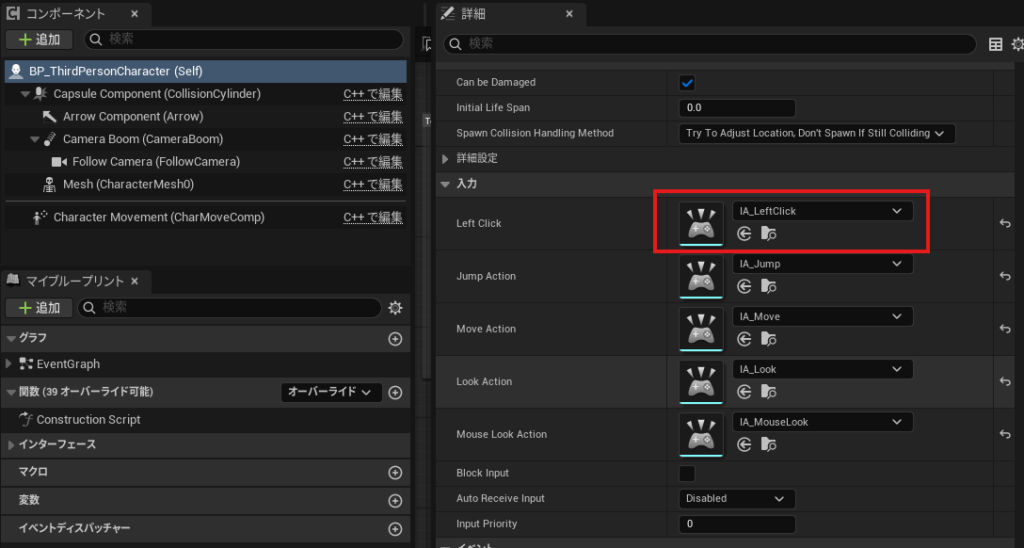Image resolution: width=1024 pixels, height=548 pixels.
Task: Open the IA_LeftClick asset dropdown
Action: [821, 211]
